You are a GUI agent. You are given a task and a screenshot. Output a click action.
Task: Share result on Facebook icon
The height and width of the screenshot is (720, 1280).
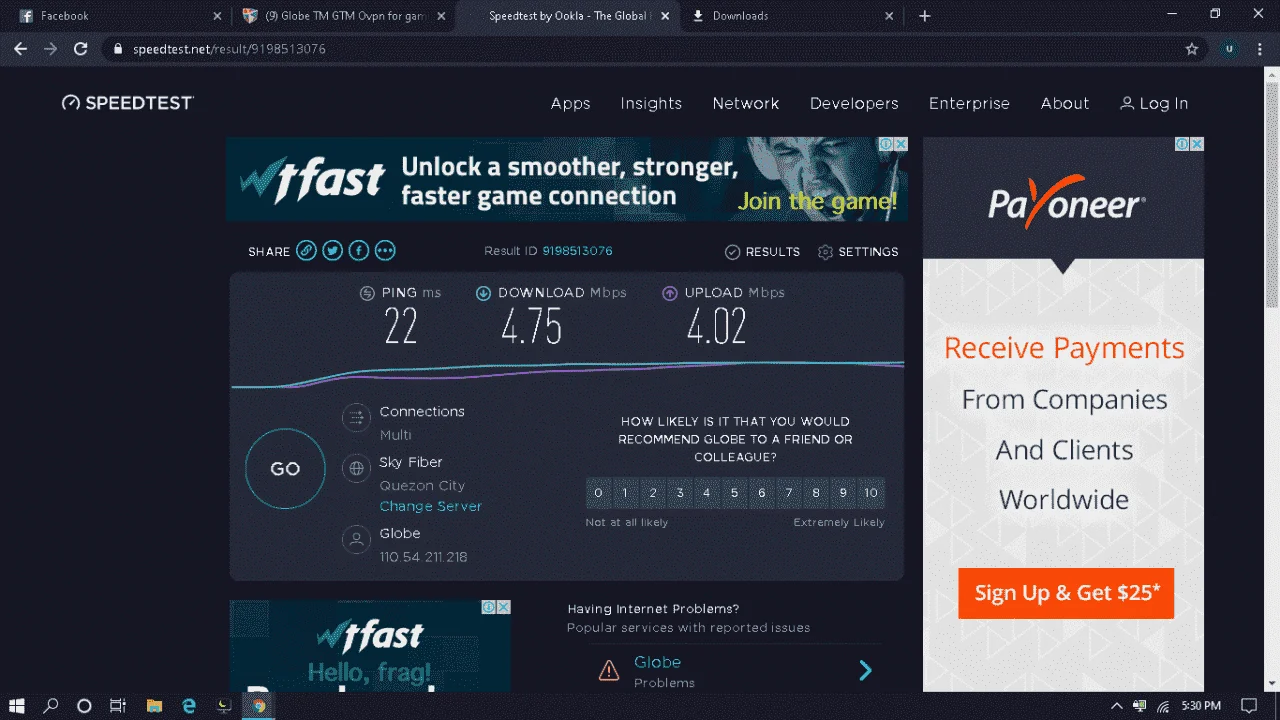(x=358, y=251)
